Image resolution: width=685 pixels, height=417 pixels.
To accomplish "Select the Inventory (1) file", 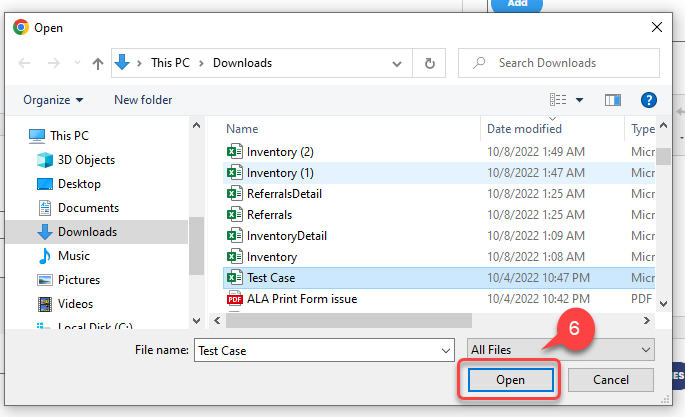I will 439,173.
